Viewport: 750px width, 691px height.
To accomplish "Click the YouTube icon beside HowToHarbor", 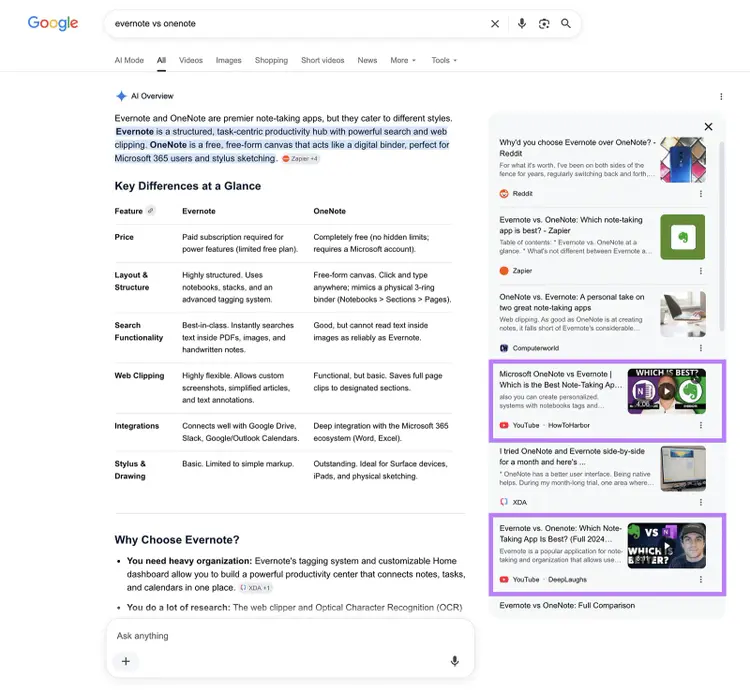I will tap(504, 425).
